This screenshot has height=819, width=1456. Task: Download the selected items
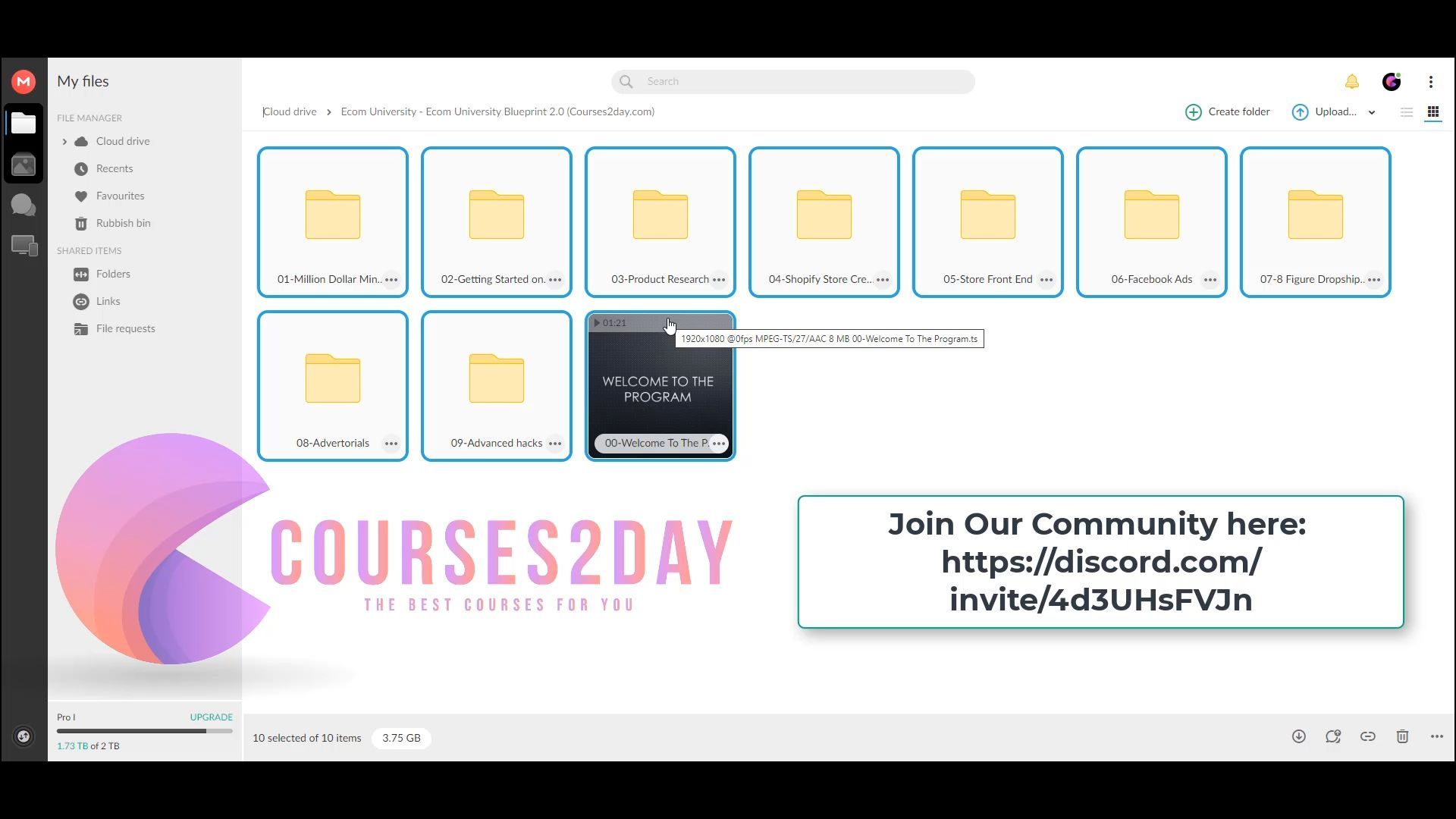coord(1299,736)
